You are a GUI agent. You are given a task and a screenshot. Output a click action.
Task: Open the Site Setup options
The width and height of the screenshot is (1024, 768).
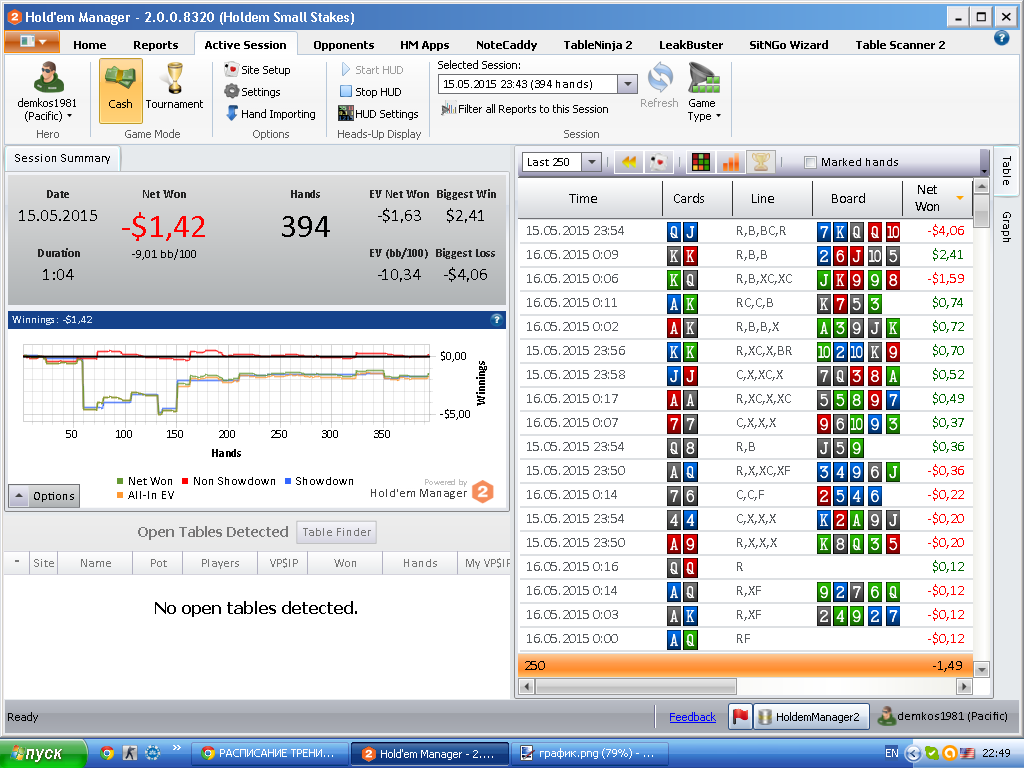pos(257,70)
